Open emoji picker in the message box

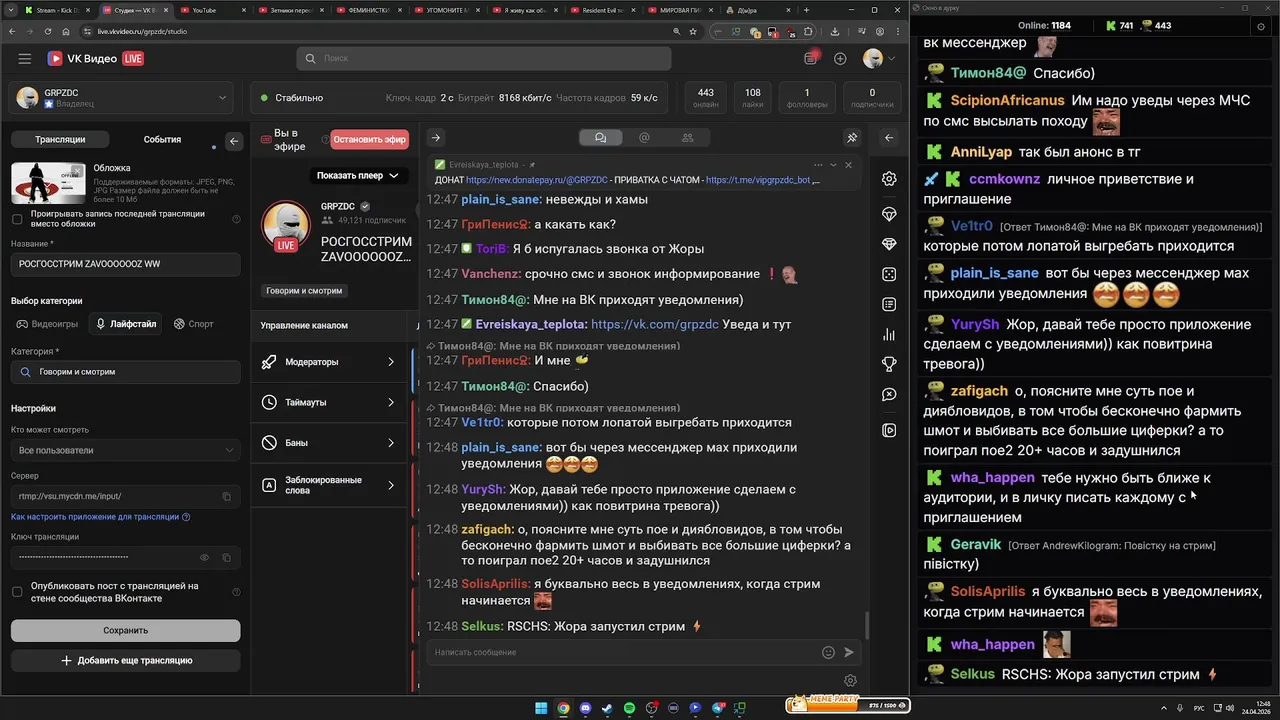tap(828, 652)
